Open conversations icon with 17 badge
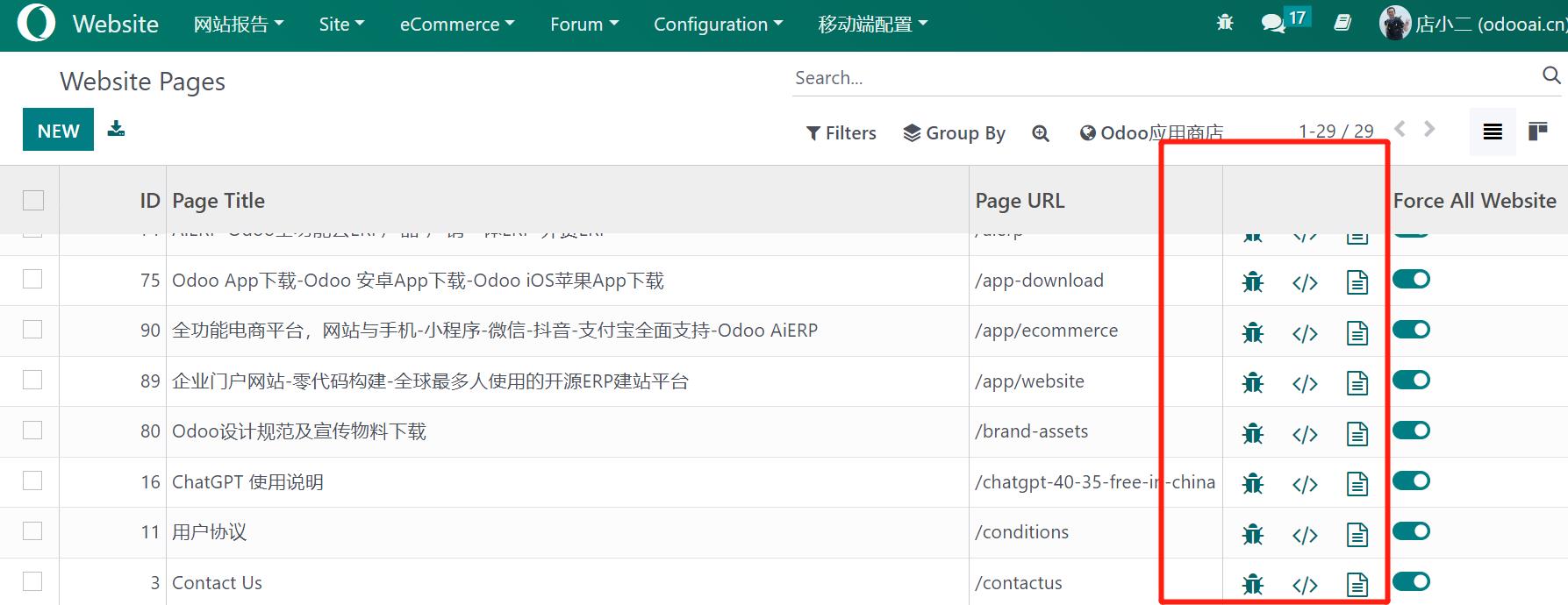 (1285, 22)
